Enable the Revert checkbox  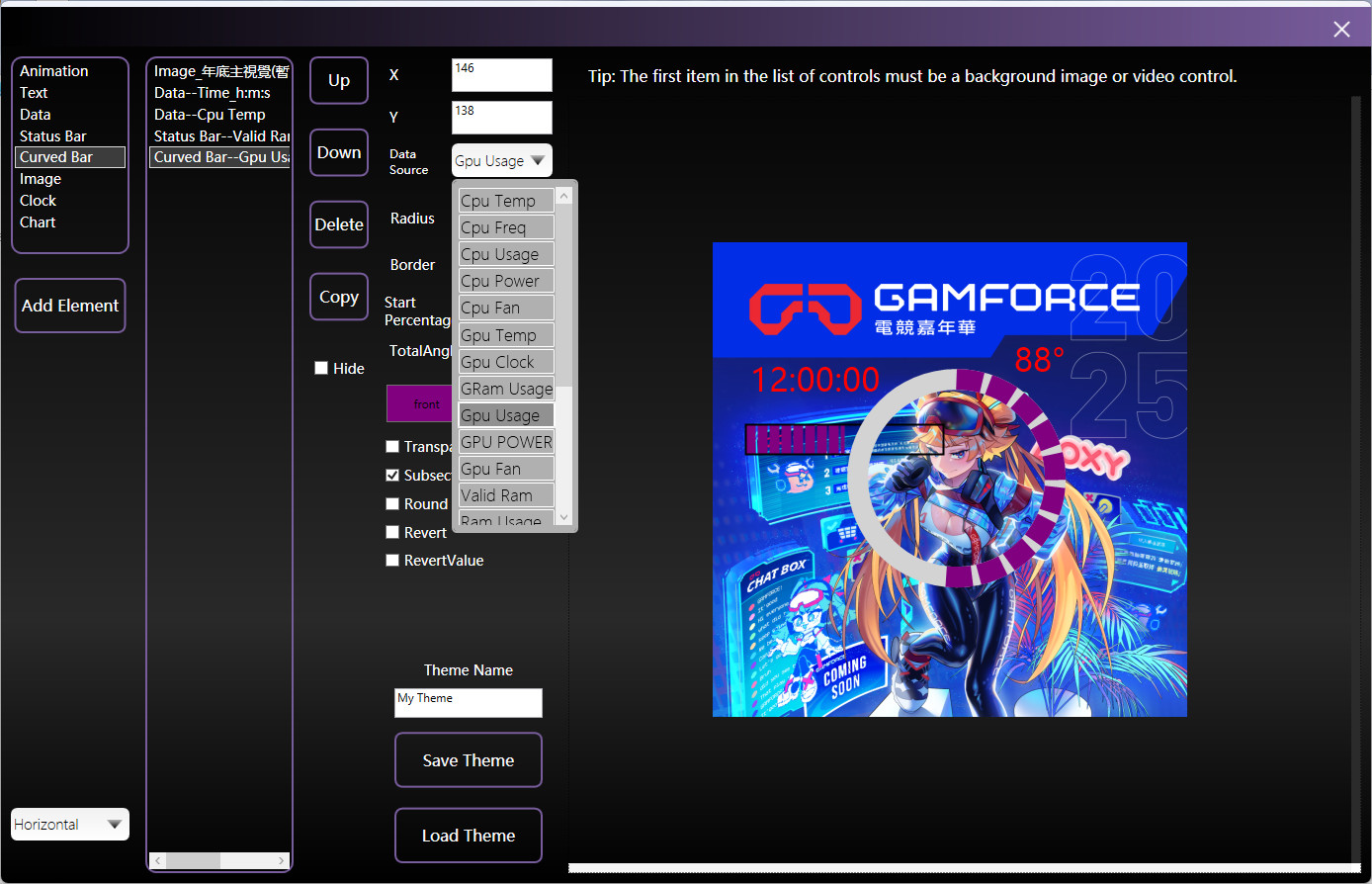pyautogui.click(x=392, y=532)
